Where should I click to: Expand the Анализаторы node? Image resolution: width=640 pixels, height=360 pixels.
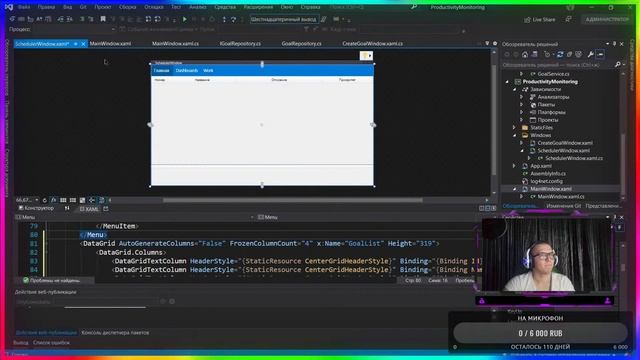[x=521, y=97]
